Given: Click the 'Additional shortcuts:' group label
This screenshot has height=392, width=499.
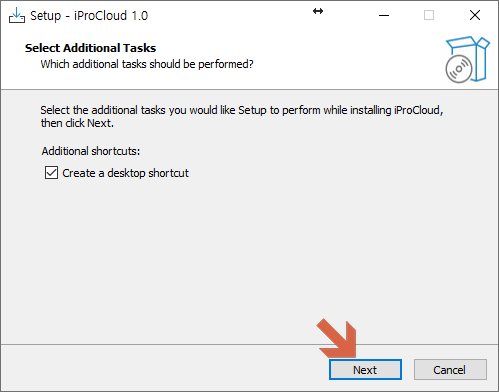Looking at the screenshot, I should (x=91, y=151).
